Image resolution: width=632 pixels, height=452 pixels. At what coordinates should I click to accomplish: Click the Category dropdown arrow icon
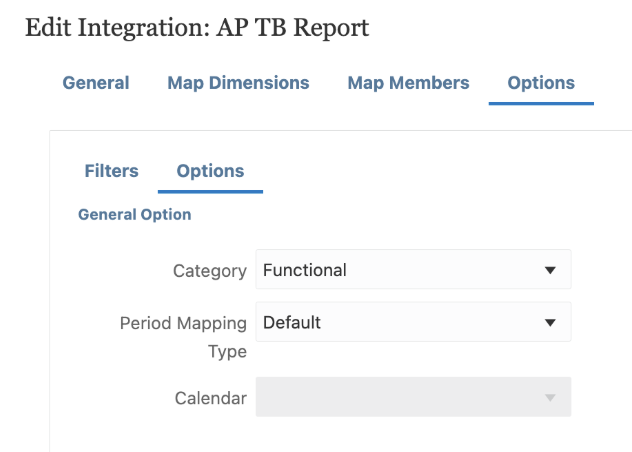(x=549, y=270)
